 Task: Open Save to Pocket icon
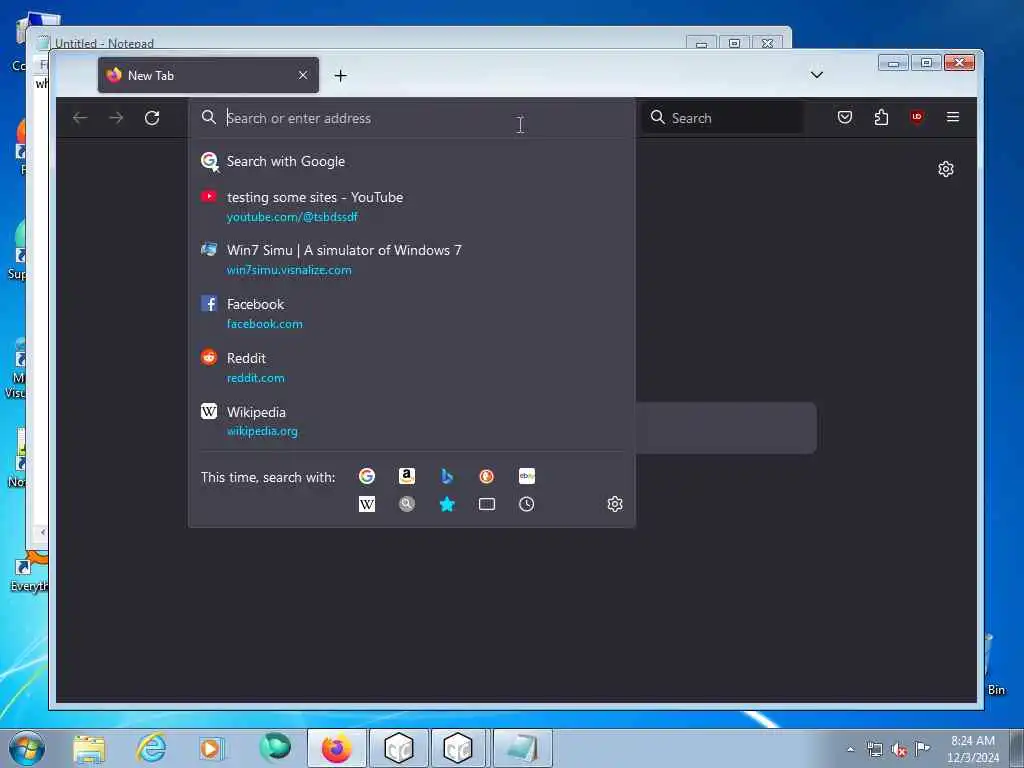click(x=844, y=117)
